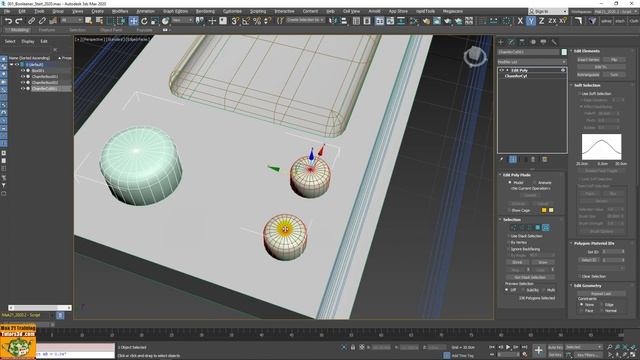This screenshot has height=360, width=640.
Task: Click the Flip button in Edit Elements
Action: point(614,60)
